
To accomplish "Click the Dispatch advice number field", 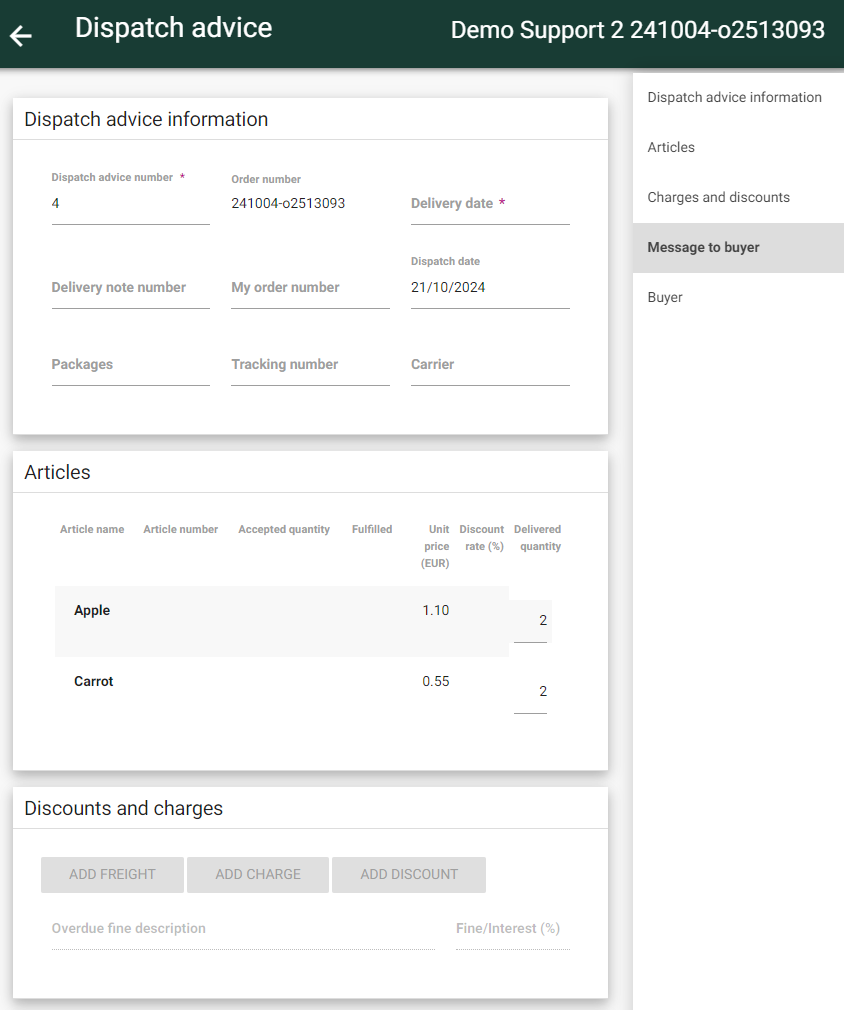I will [131, 204].
